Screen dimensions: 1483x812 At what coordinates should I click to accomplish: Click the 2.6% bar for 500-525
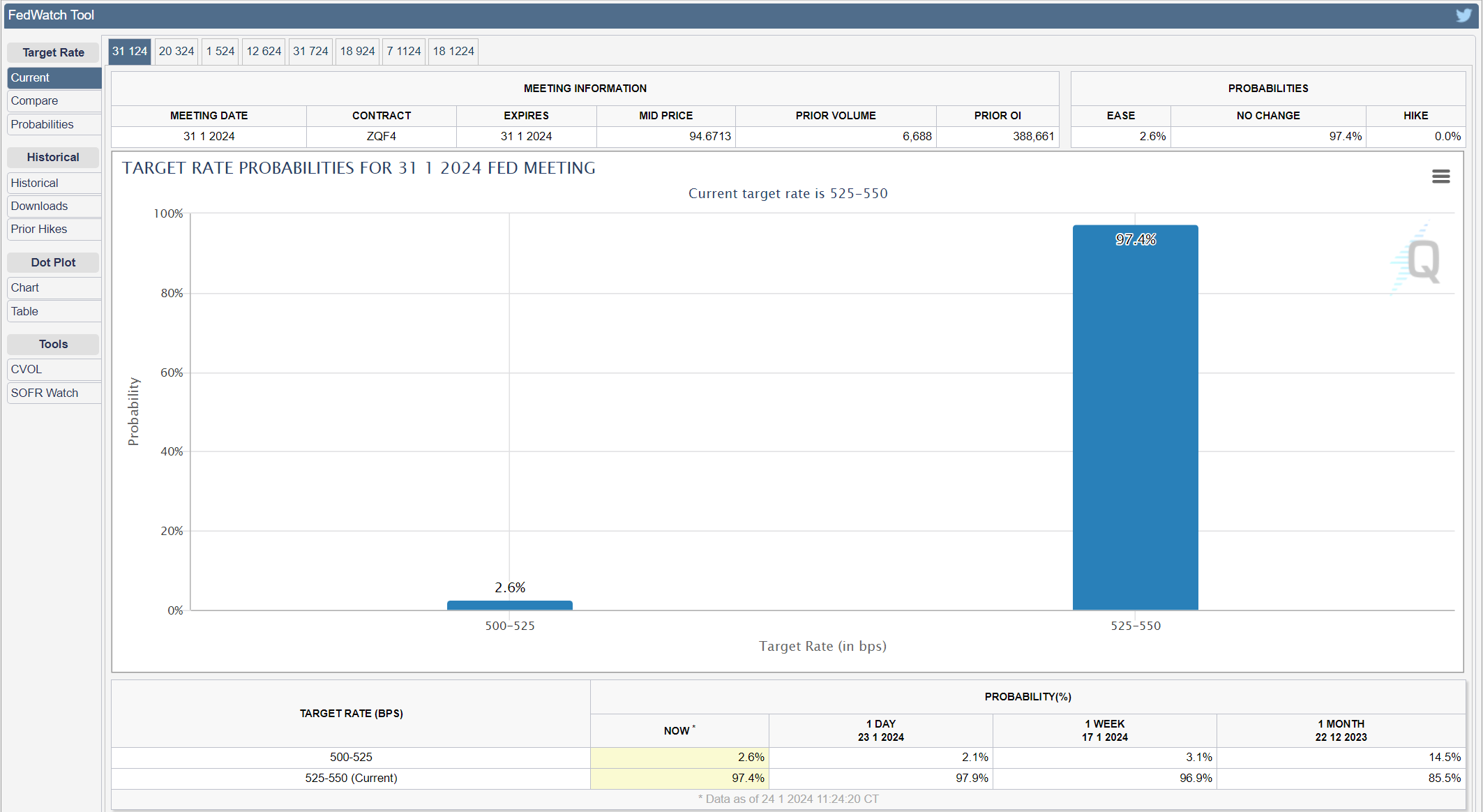509,606
